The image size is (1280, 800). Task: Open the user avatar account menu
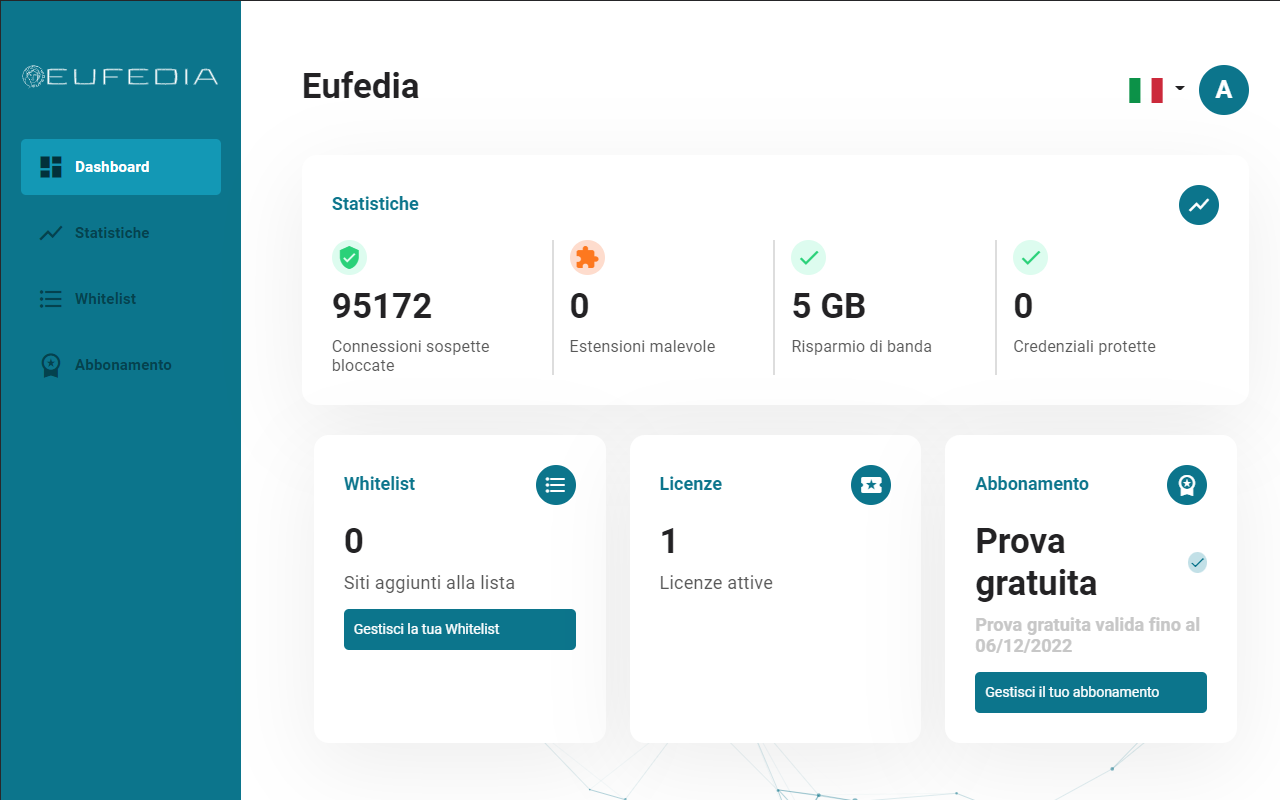[x=1223, y=90]
